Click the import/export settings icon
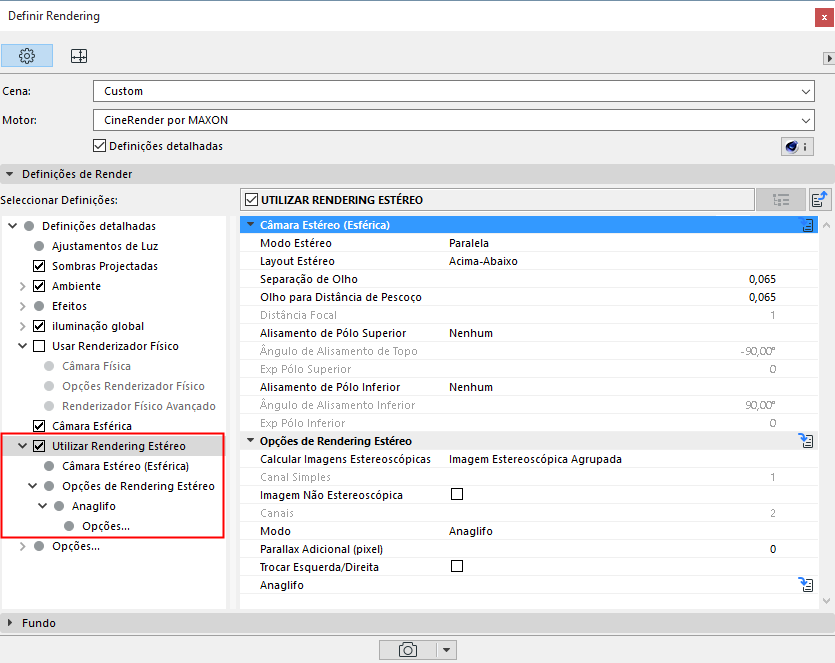Viewport: 835px width, 663px height. [820, 200]
